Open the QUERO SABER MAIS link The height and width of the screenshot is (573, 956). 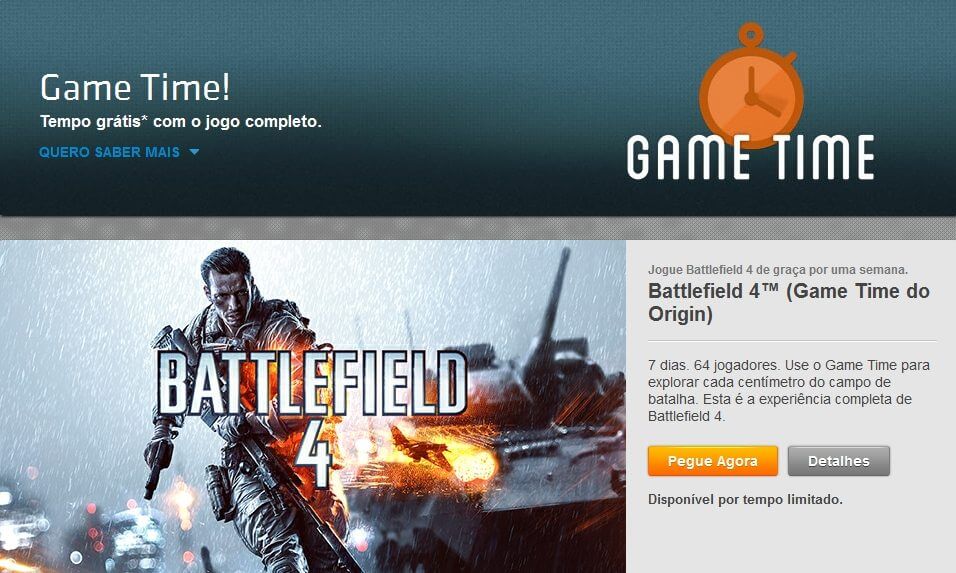(x=110, y=152)
